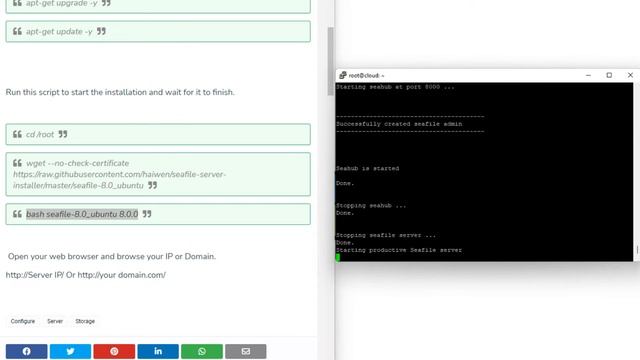The image size is (640, 360).
Task: Click 'Seahub is started' terminal line
Action: [367, 168]
